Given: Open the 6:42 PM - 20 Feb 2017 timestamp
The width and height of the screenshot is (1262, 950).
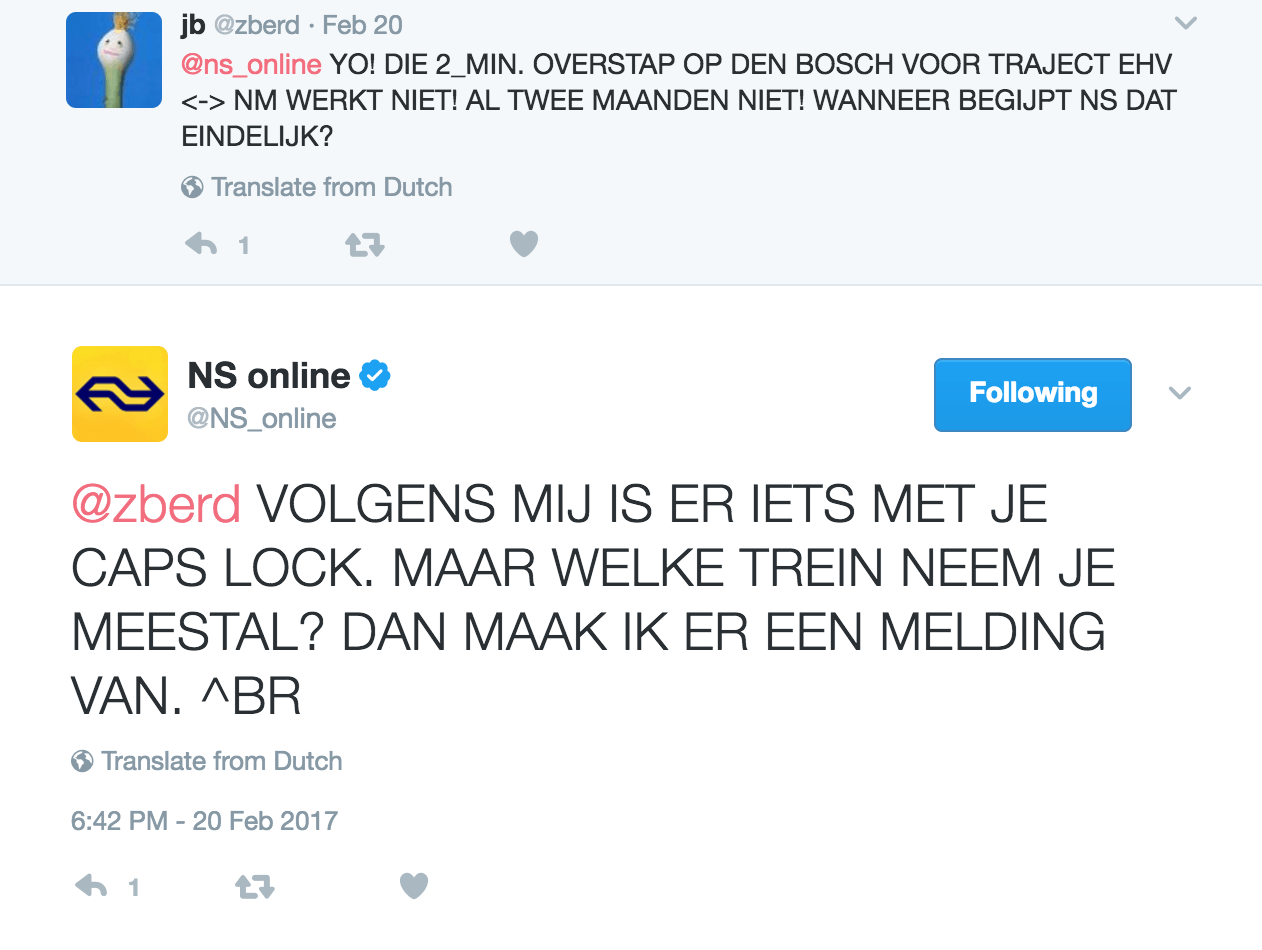Looking at the screenshot, I should click(x=204, y=821).
